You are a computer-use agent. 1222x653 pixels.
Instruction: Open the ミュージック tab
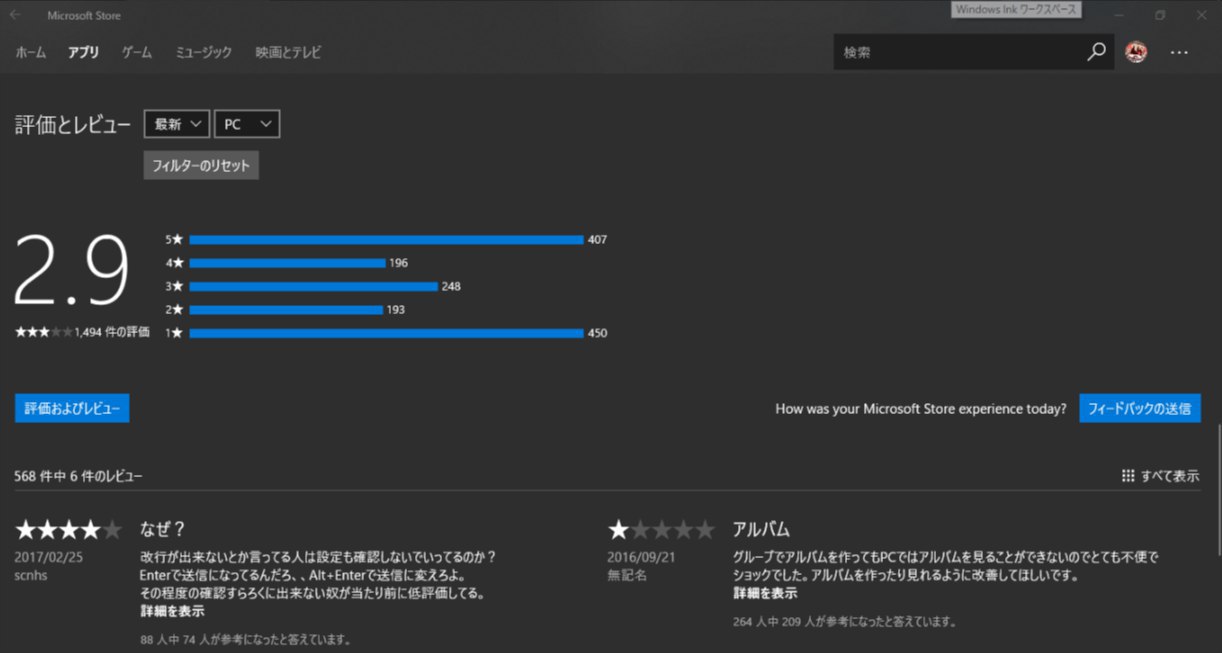[x=203, y=52]
